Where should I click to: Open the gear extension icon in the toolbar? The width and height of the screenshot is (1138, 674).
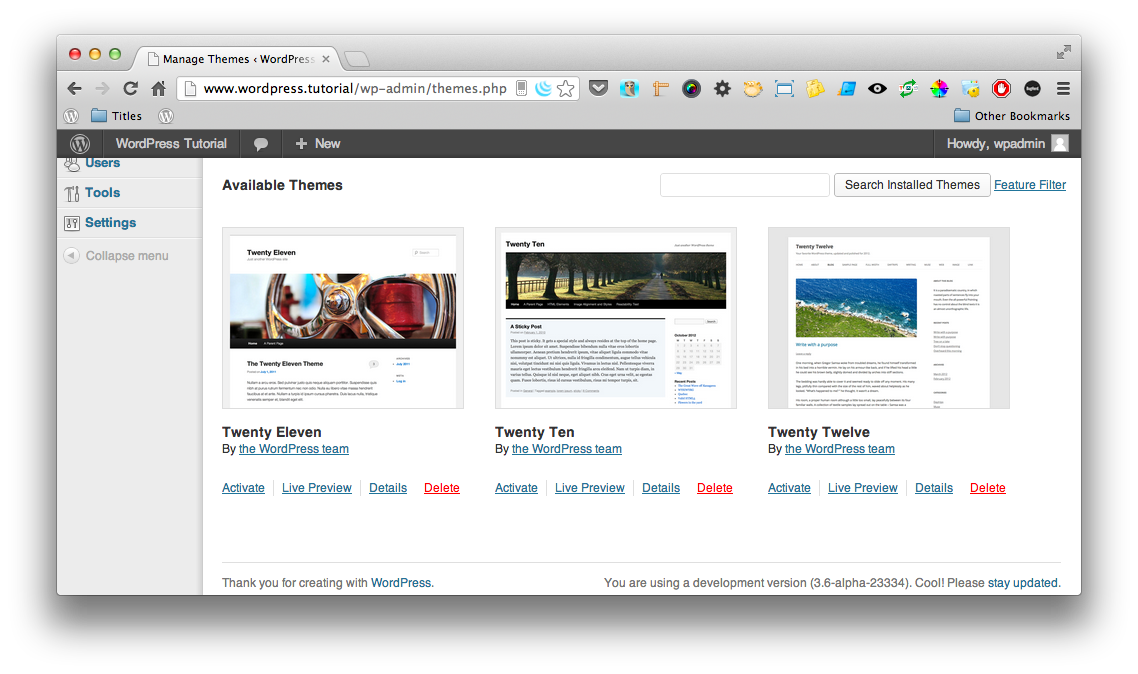722,89
